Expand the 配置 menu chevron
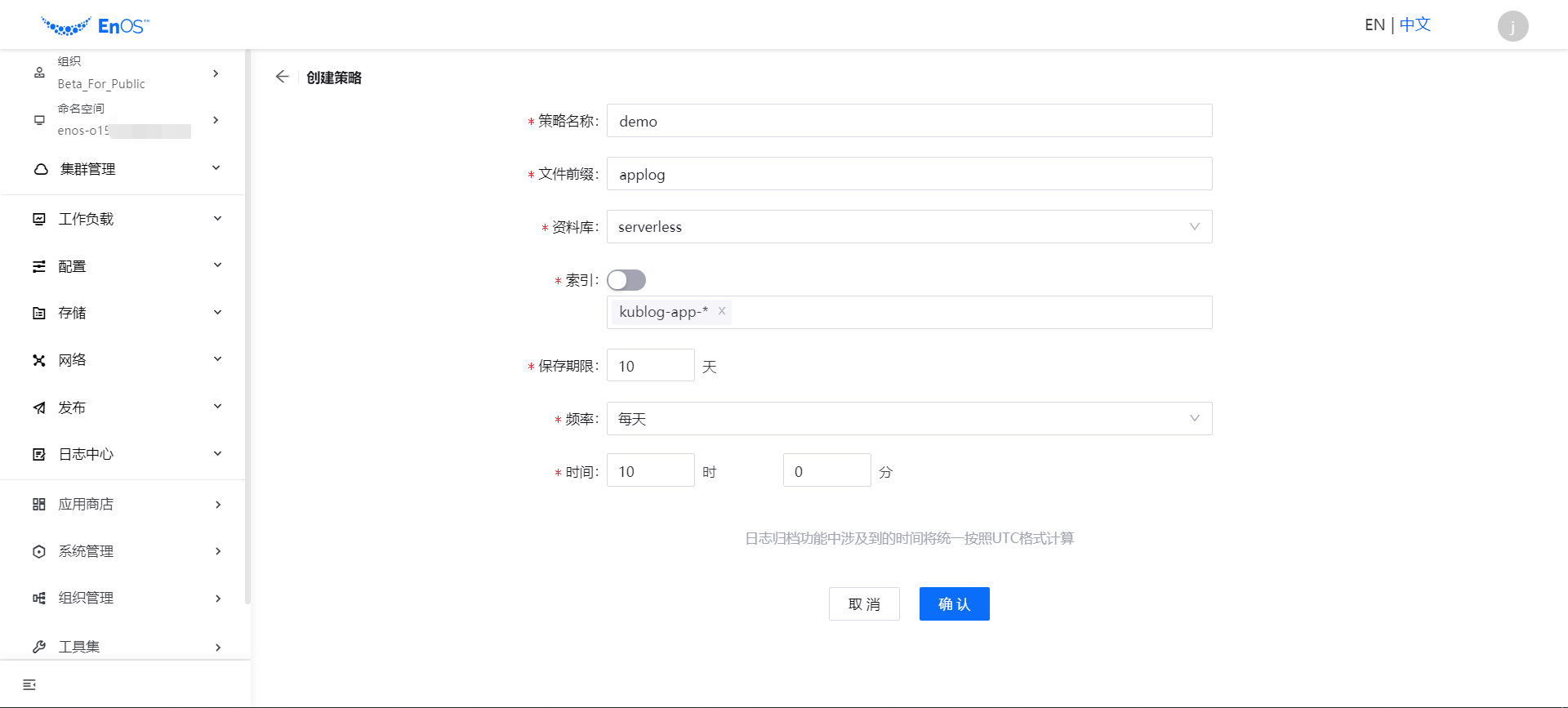This screenshot has width=1568, height=708. (x=217, y=265)
